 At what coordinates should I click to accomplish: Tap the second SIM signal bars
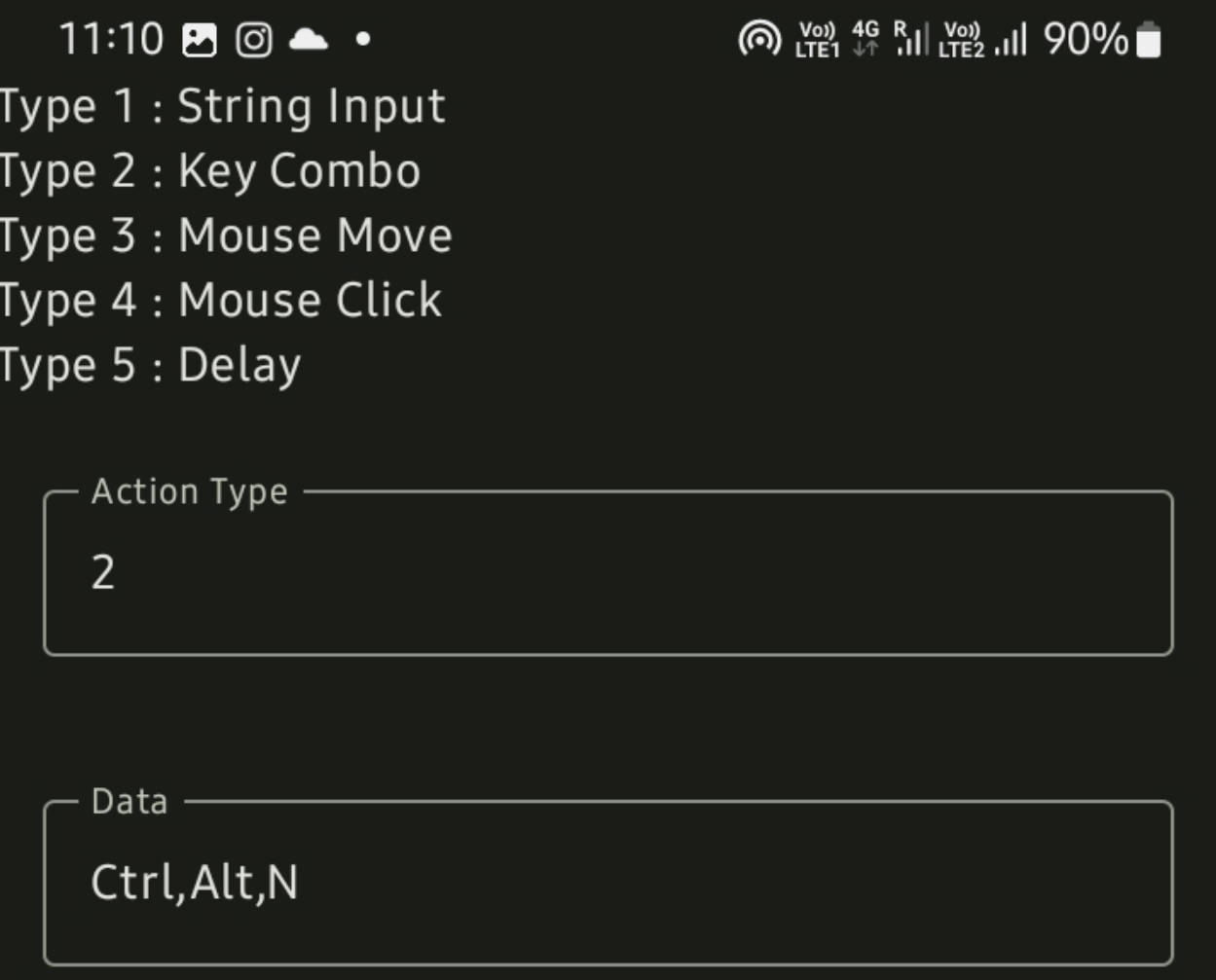[x=1012, y=40]
